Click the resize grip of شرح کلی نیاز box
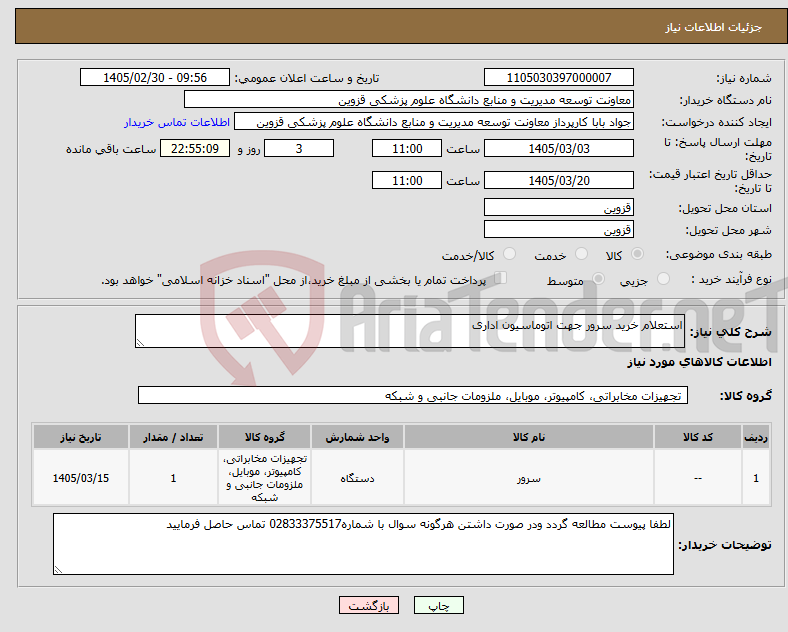This screenshot has width=788, height=632. [x=140, y=343]
